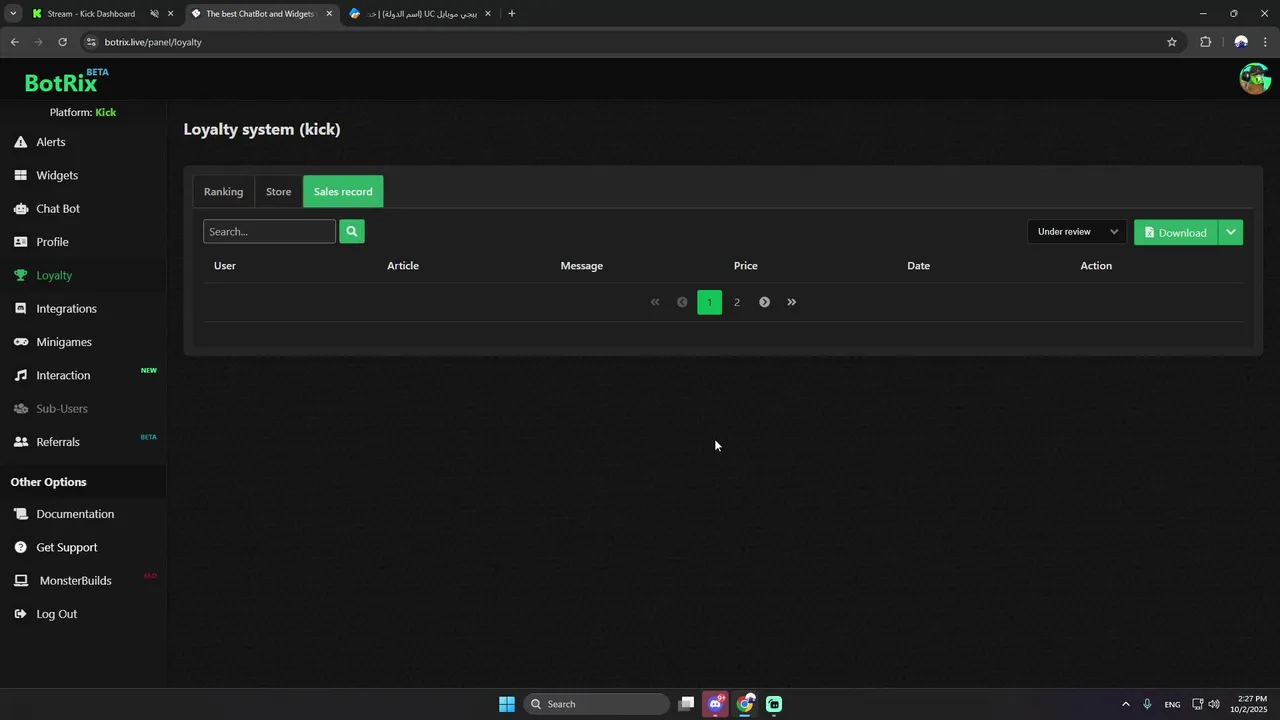1280x720 pixels.
Task: Click the Documentation book icon
Action: coord(21,514)
